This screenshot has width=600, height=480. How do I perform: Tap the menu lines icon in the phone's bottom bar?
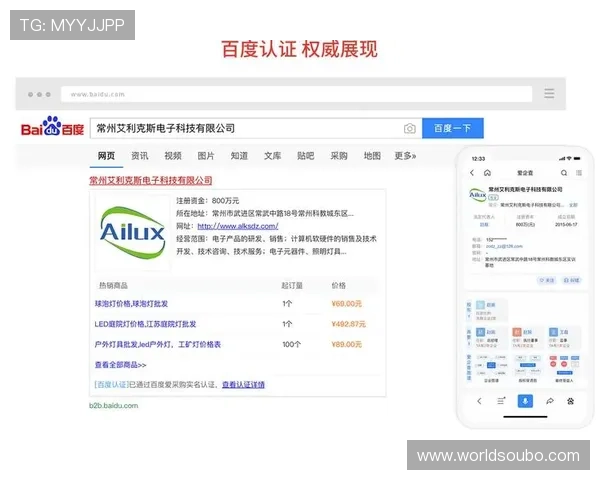click(x=501, y=401)
